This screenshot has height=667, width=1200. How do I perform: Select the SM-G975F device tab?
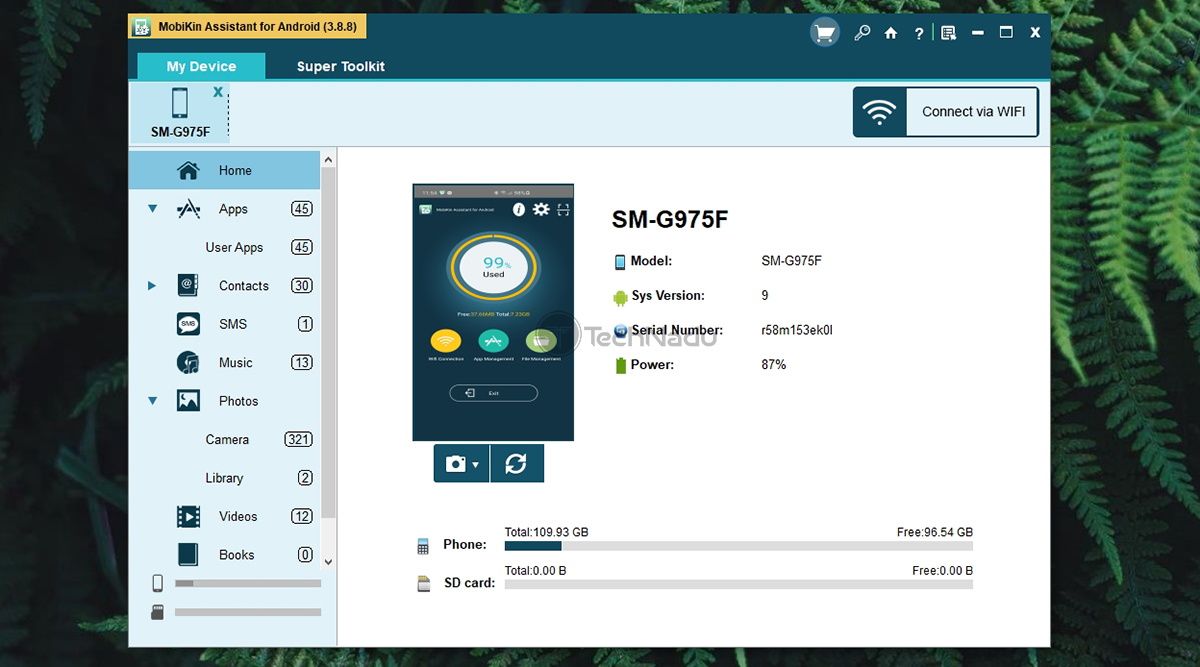[x=180, y=112]
